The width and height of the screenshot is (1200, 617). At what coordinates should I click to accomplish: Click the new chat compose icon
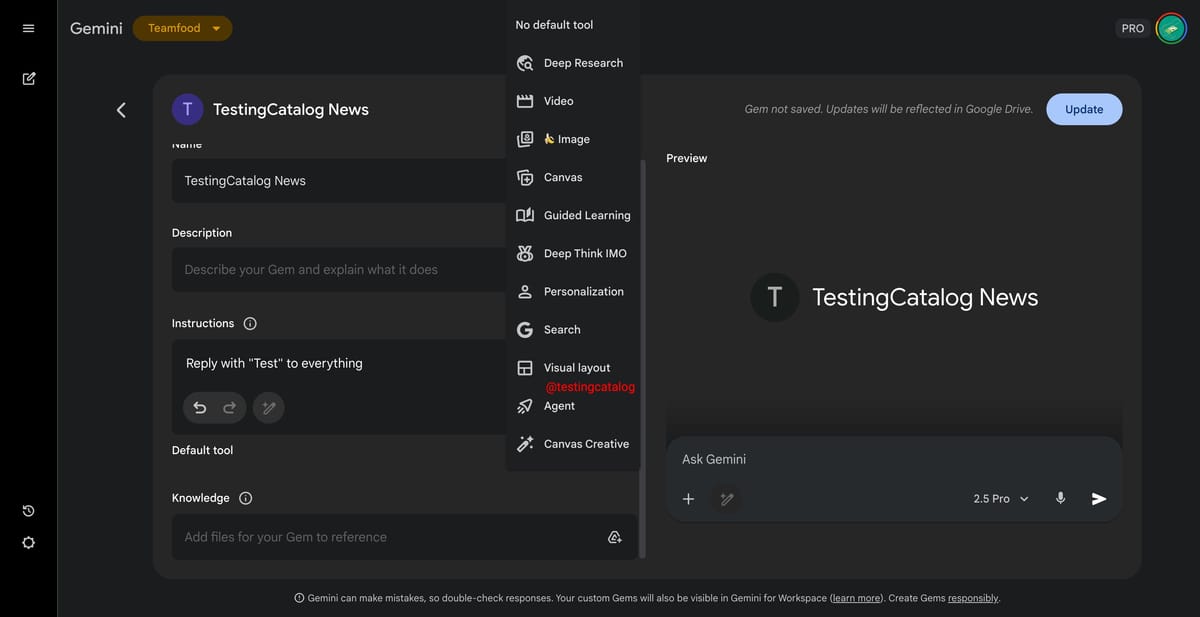[28, 77]
